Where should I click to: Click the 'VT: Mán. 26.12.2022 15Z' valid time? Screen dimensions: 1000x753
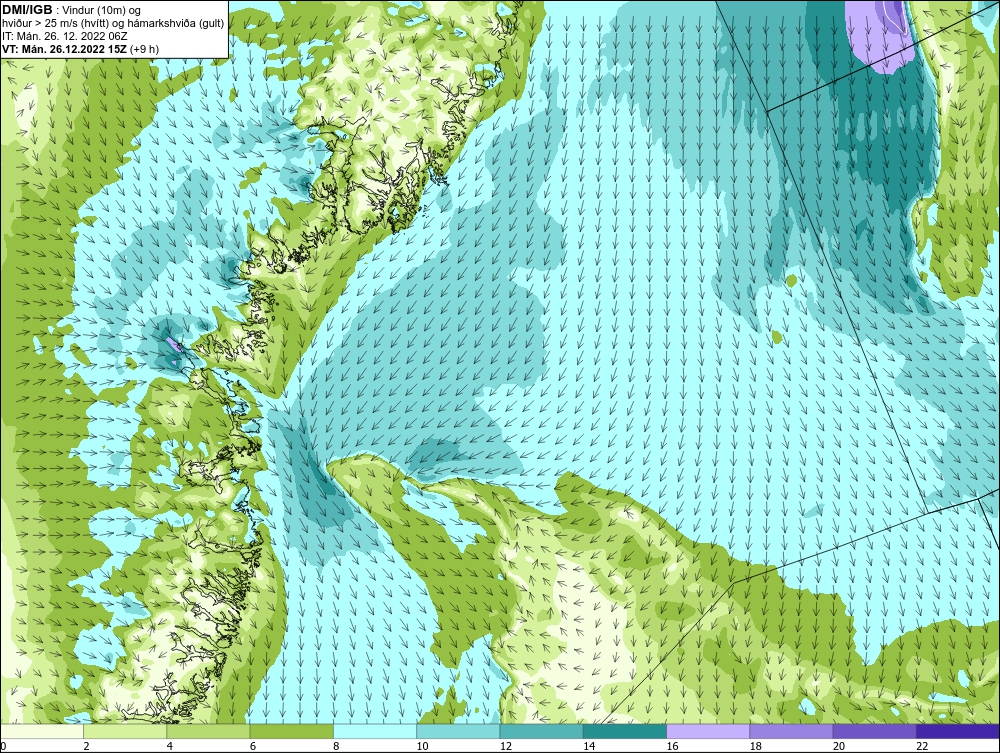[64, 49]
